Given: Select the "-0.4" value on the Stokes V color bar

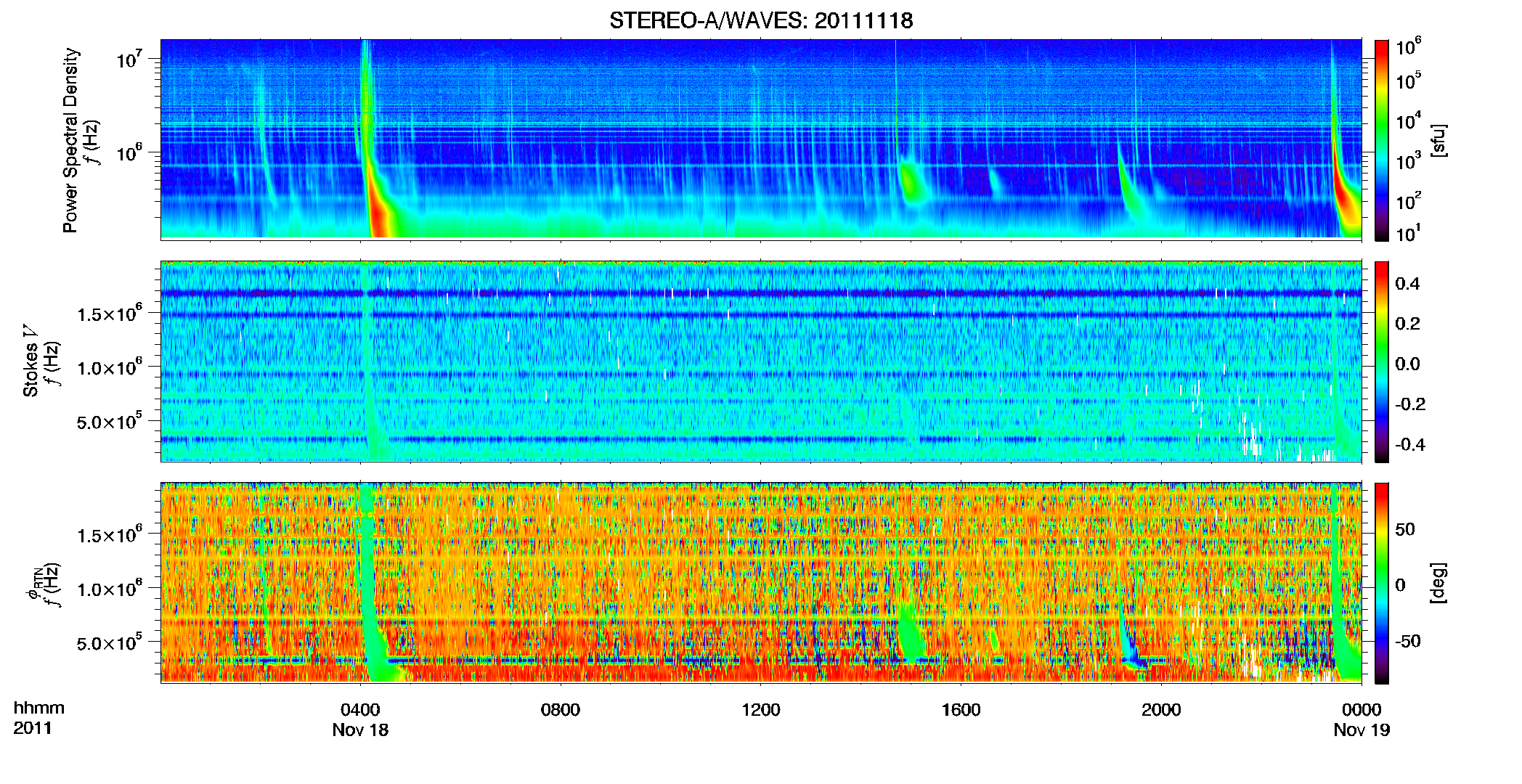Looking at the screenshot, I should 1410,444.
